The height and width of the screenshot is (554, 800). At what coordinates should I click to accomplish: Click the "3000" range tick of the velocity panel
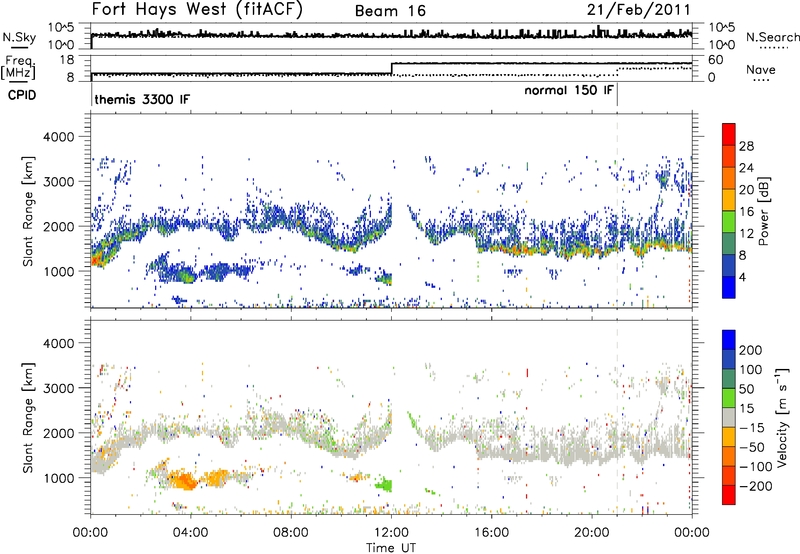(x=59, y=388)
